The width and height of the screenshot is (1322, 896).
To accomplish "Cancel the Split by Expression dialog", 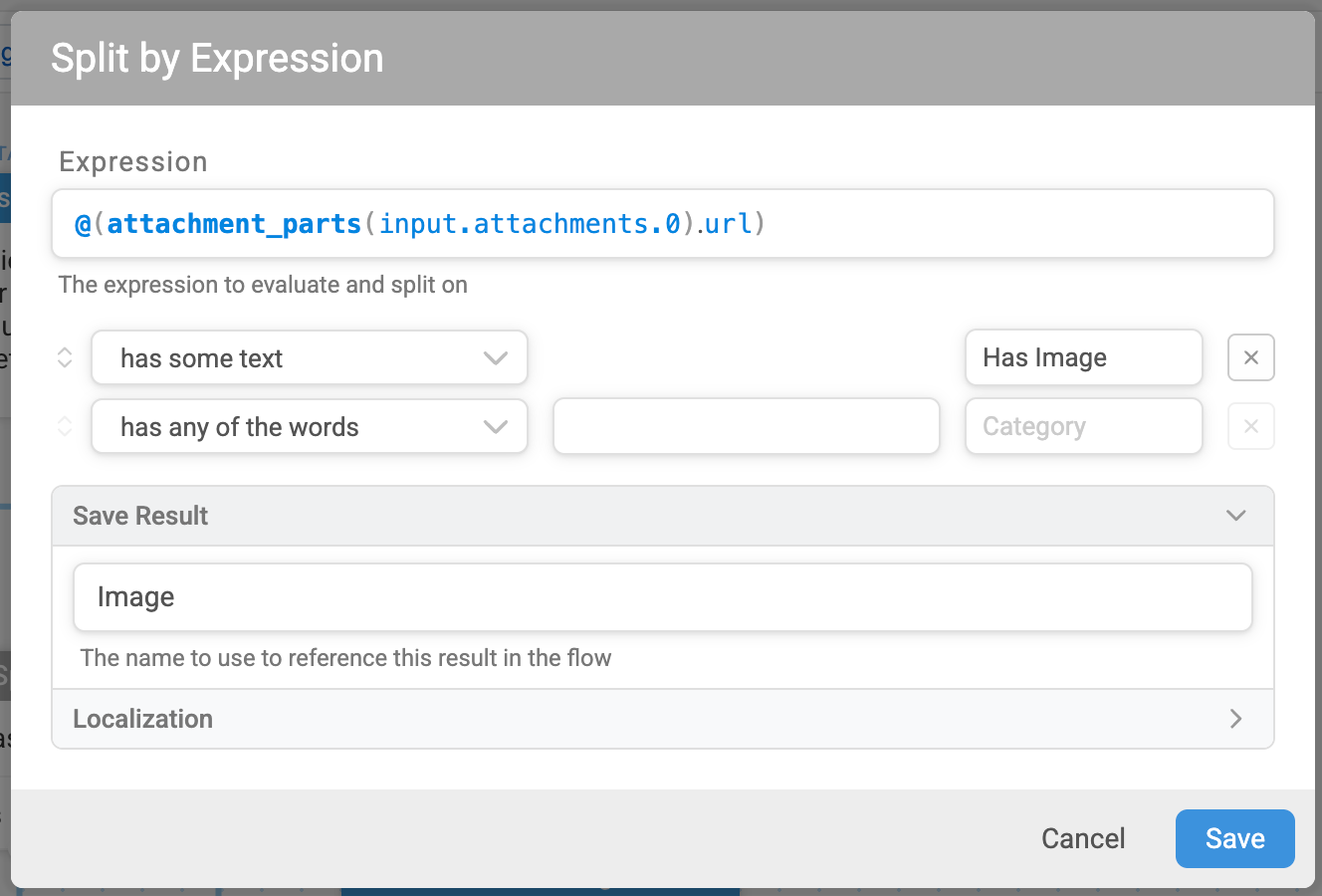I will coord(1083,838).
